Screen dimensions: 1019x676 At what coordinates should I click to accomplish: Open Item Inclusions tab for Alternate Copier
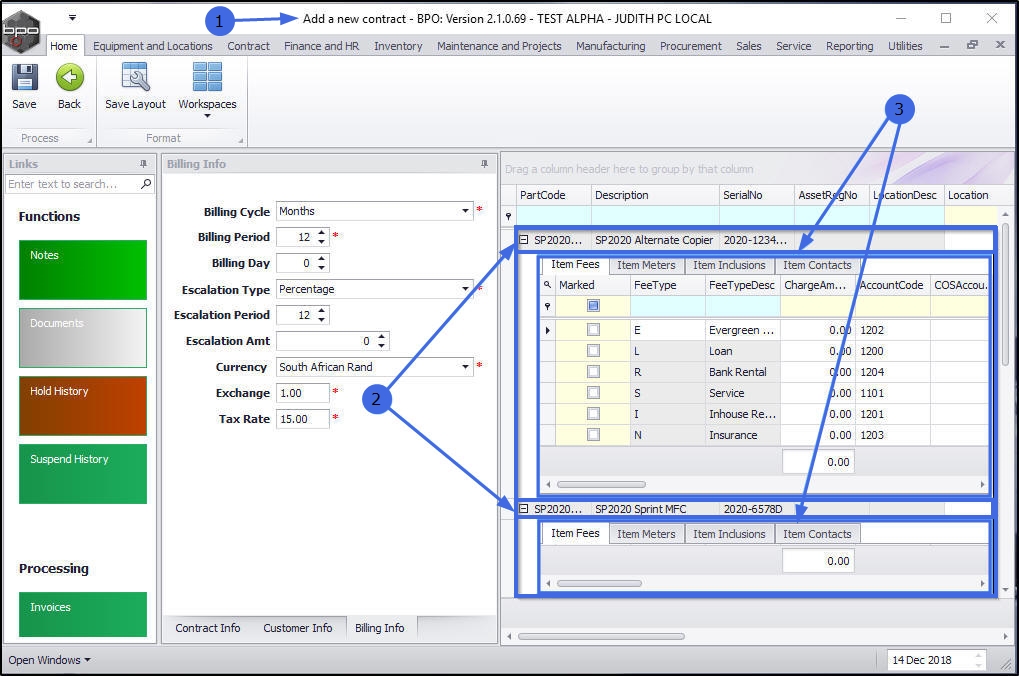pos(729,265)
